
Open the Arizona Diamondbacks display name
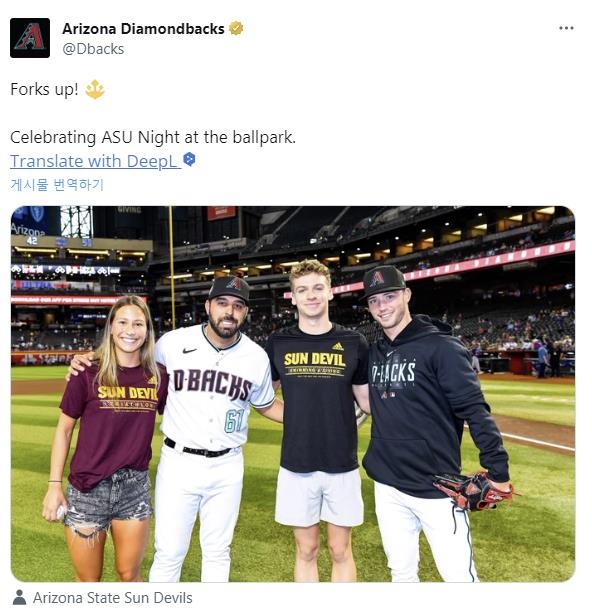(143, 29)
